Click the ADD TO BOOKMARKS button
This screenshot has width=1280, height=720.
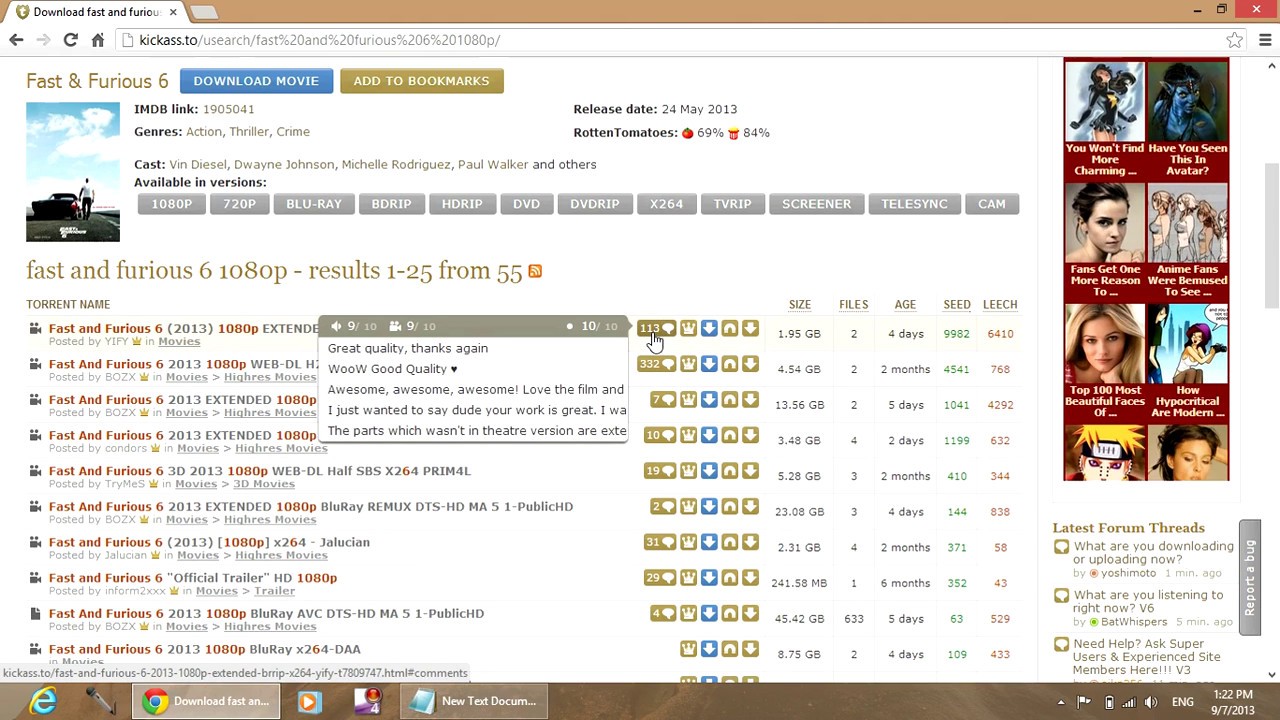point(421,81)
